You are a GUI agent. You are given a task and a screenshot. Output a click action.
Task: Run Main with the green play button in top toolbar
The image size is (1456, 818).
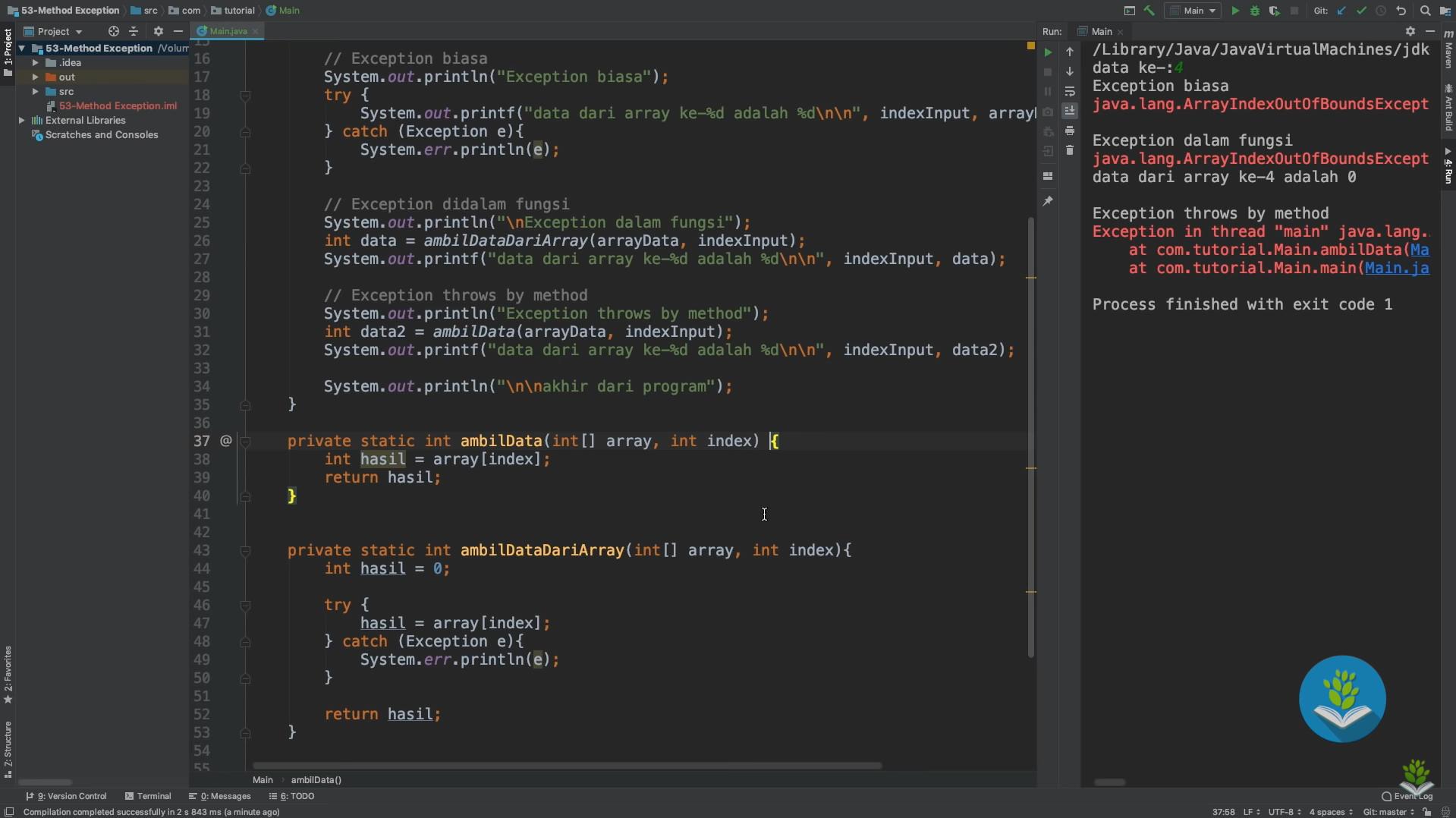click(1235, 11)
